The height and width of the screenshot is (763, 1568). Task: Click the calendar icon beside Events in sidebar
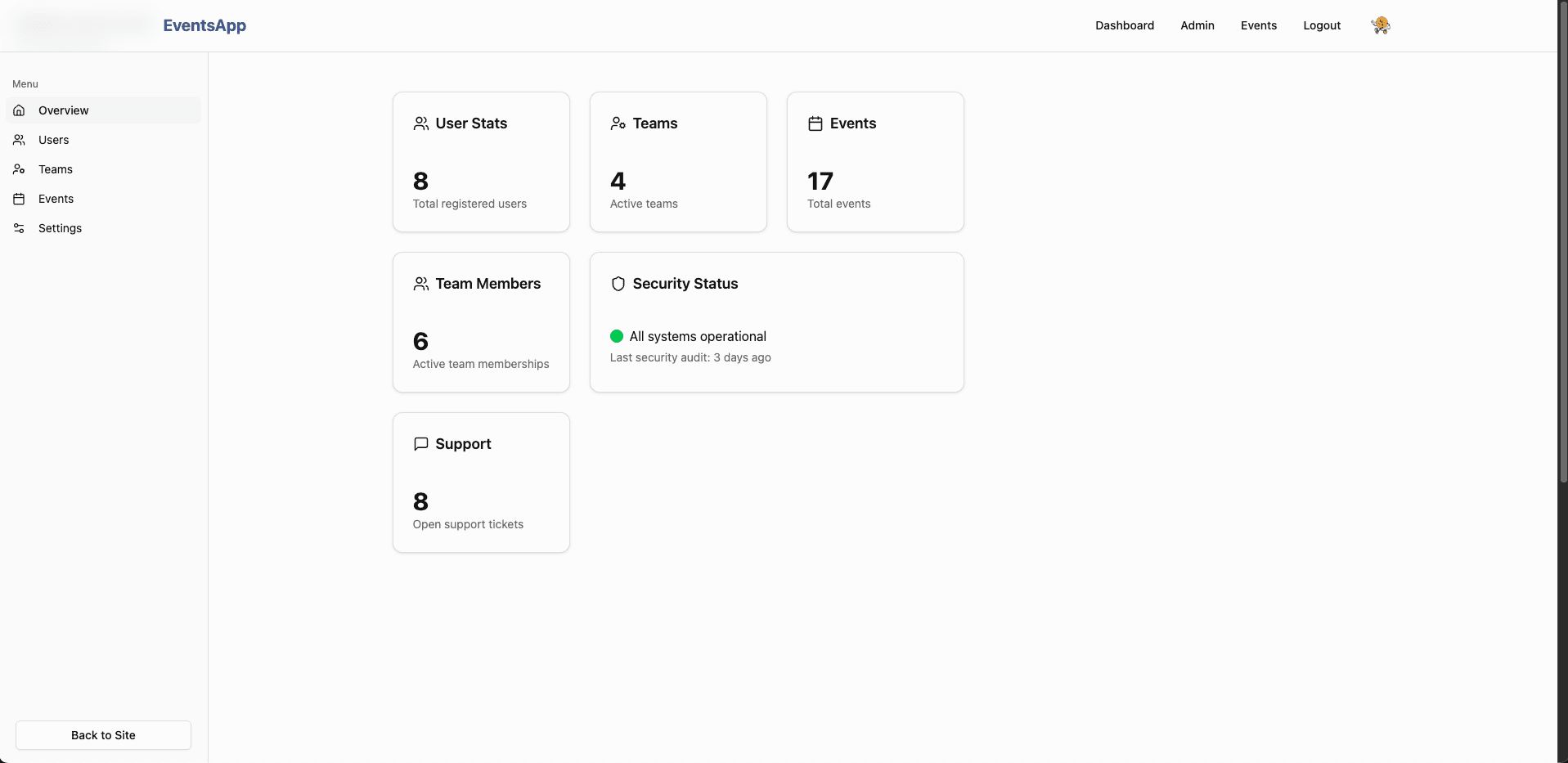coord(19,199)
